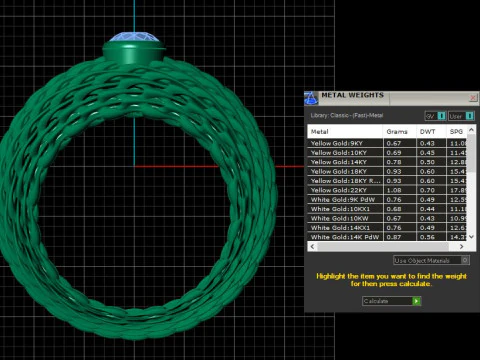
Task: Sort by the SPG column header
Action: pos(457,132)
